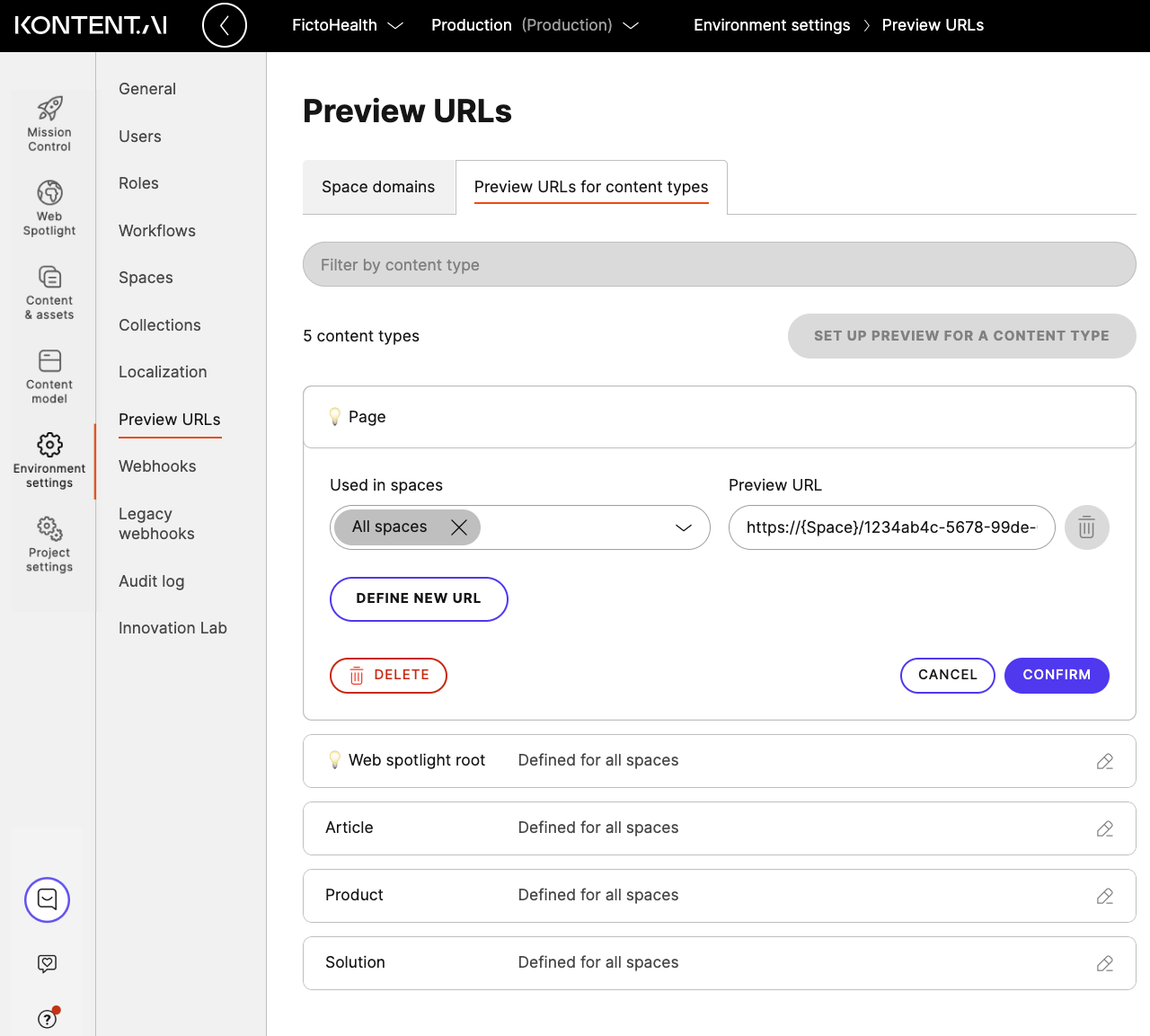
Task: Open the help icon with notification badge
Action: coord(47,1019)
